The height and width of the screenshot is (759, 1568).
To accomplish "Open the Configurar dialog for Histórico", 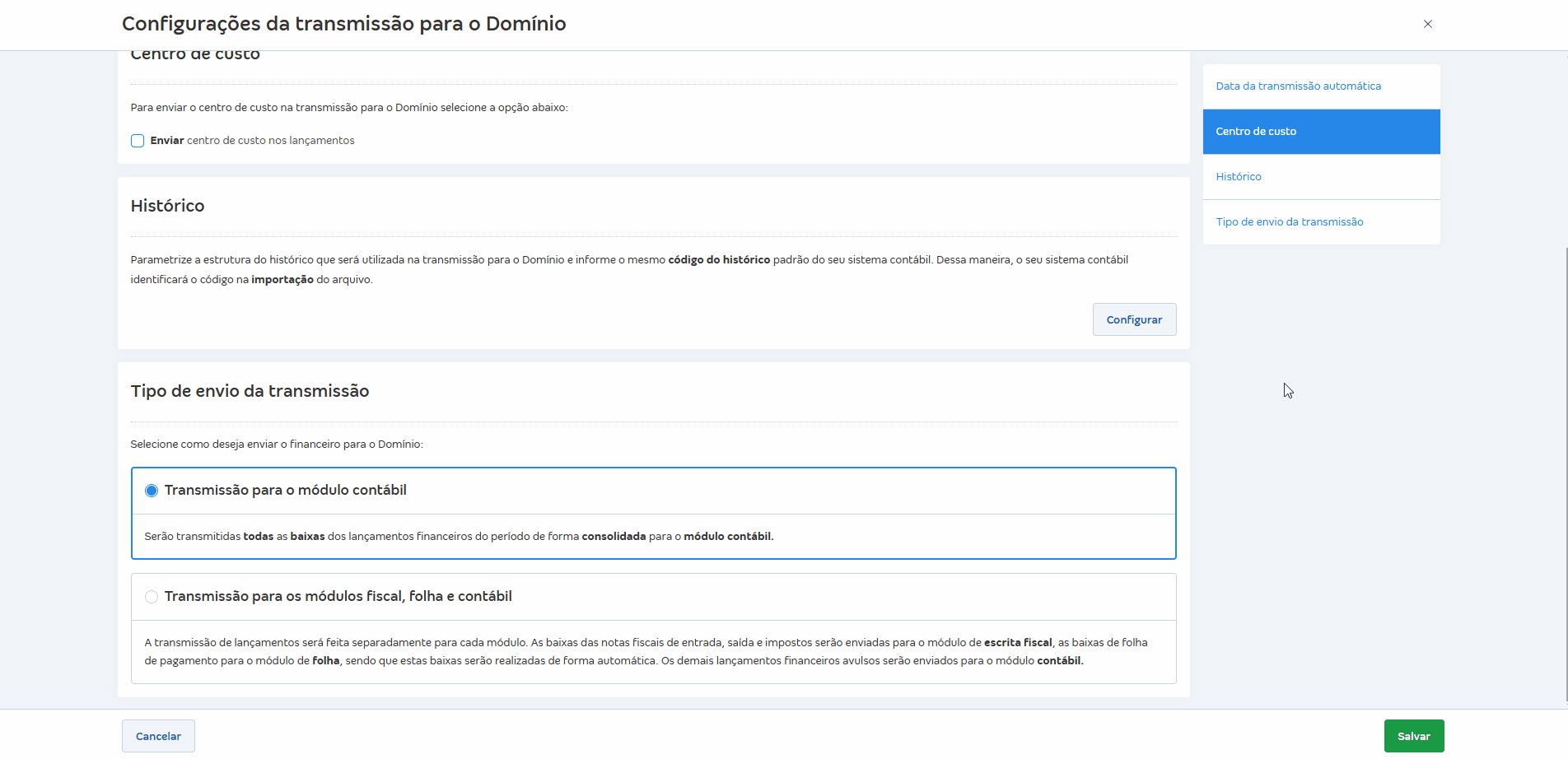I will 1134,319.
